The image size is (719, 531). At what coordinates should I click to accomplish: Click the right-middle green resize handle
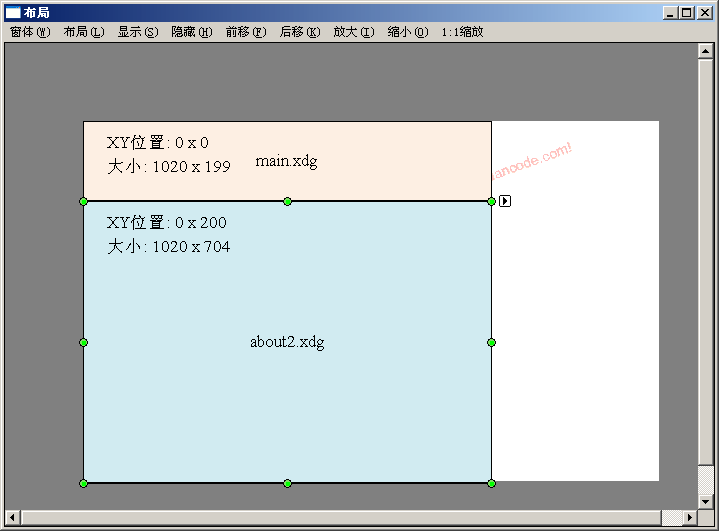[491, 342]
